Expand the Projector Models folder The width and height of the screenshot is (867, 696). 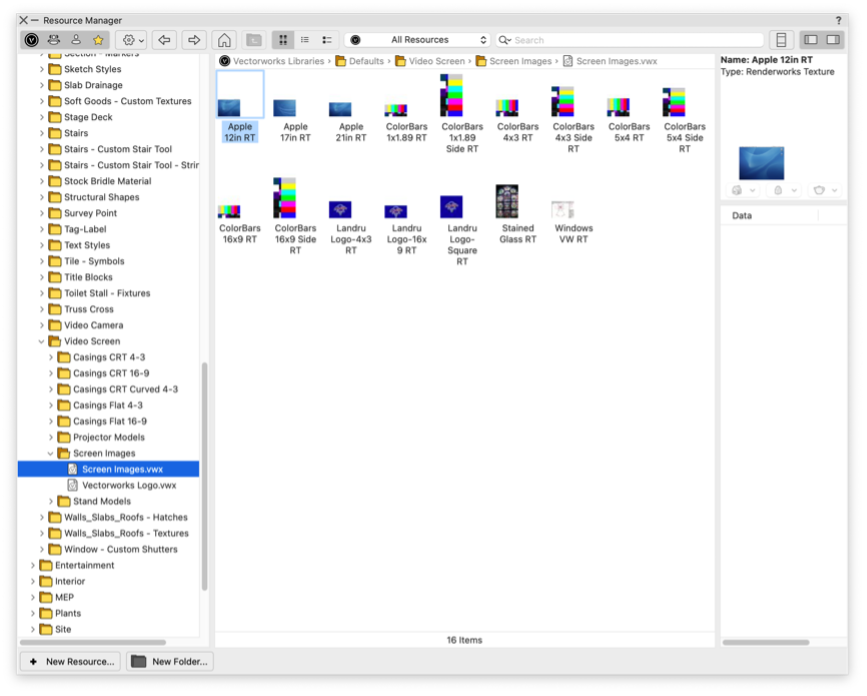(51, 437)
